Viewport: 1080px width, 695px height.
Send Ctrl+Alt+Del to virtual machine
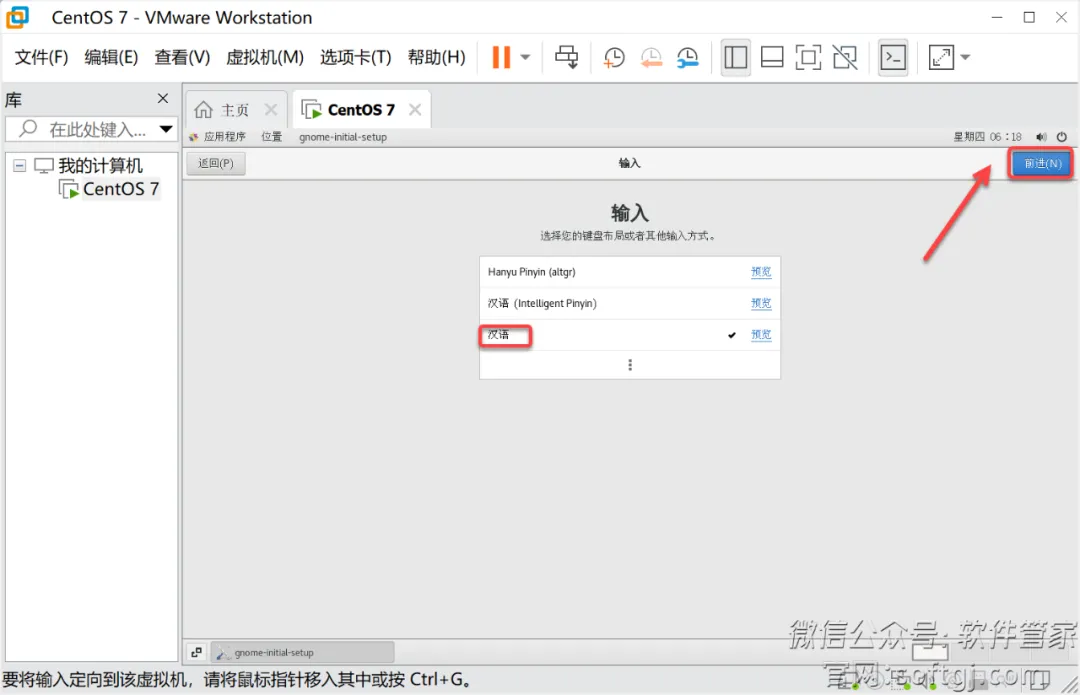(x=567, y=57)
